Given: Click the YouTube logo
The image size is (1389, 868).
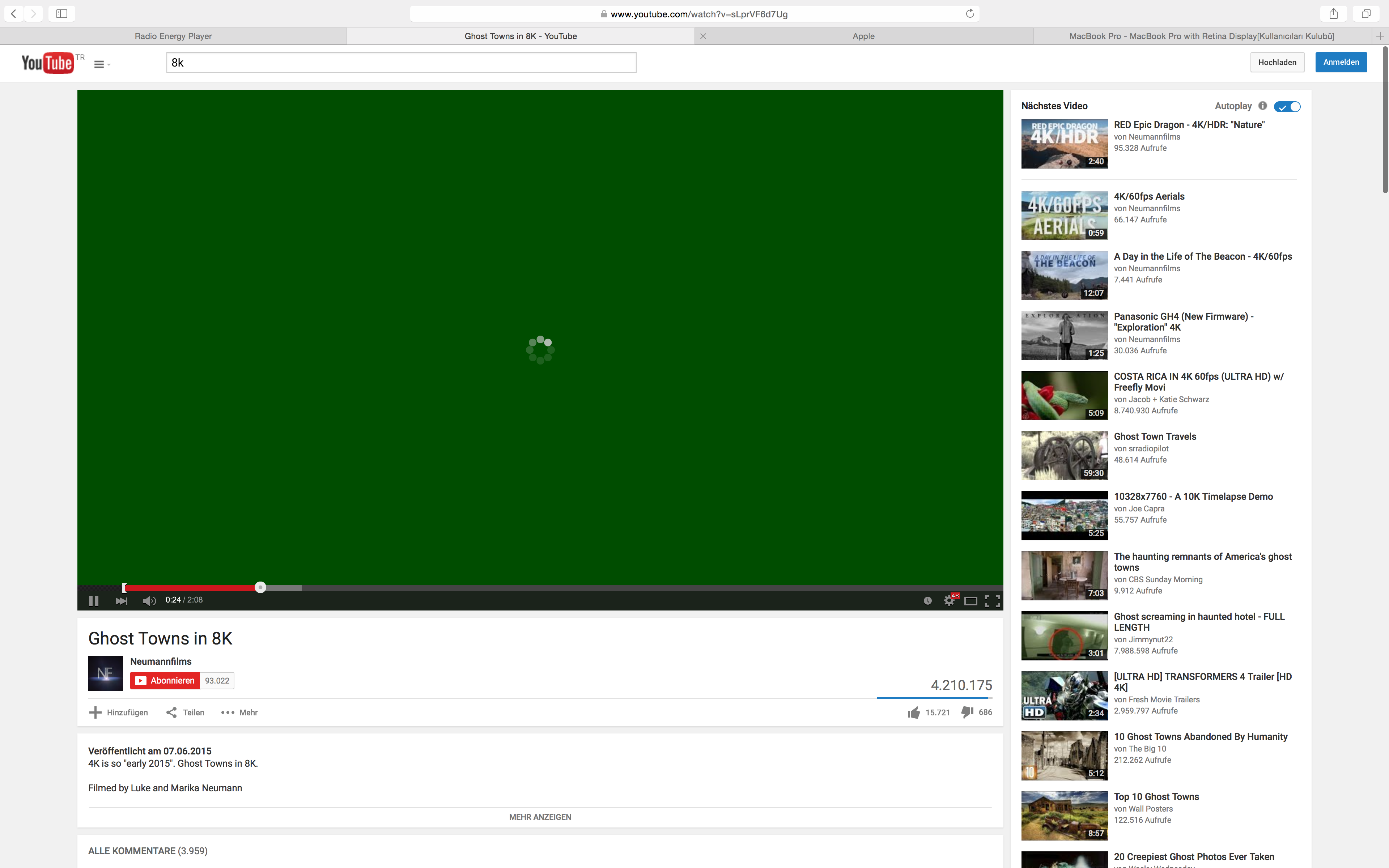Looking at the screenshot, I should (47, 63).
